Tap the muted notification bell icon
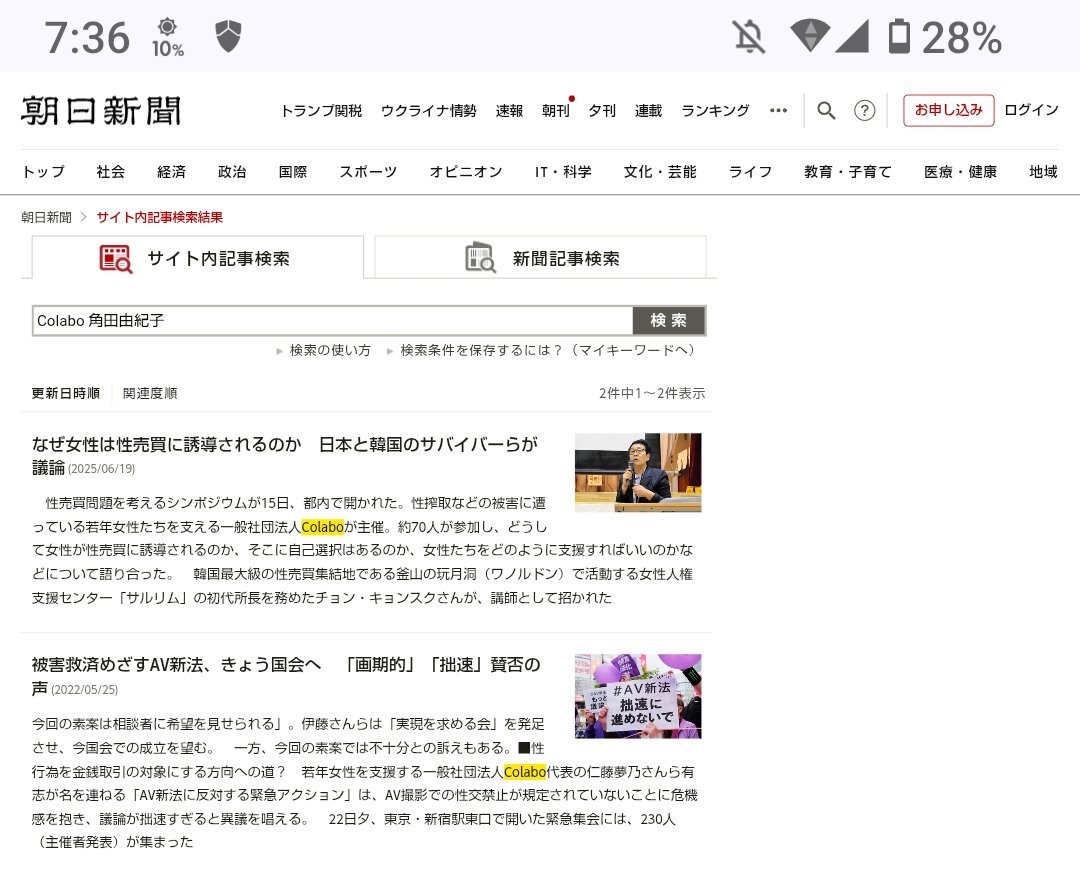Viewport: 1080px width, 871px height. coord(749,36)
